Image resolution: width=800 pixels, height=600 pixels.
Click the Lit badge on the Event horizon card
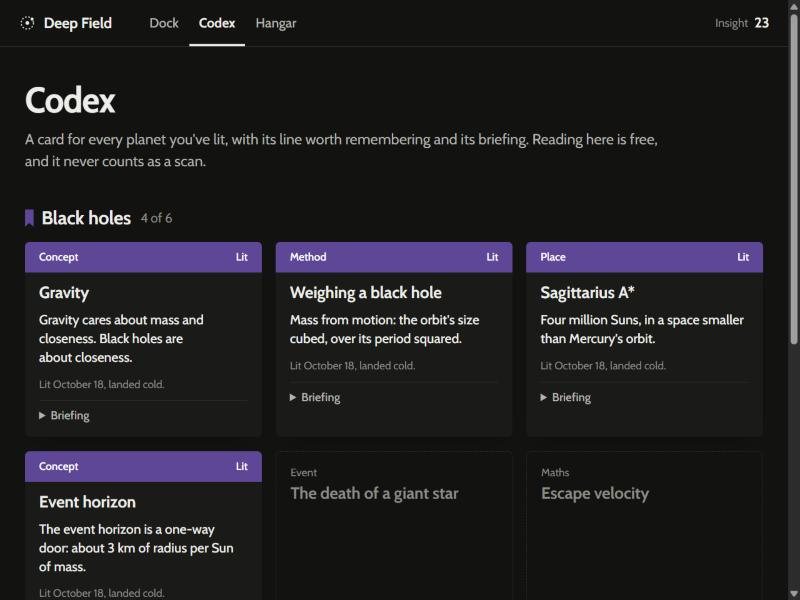tap(242, 466)
